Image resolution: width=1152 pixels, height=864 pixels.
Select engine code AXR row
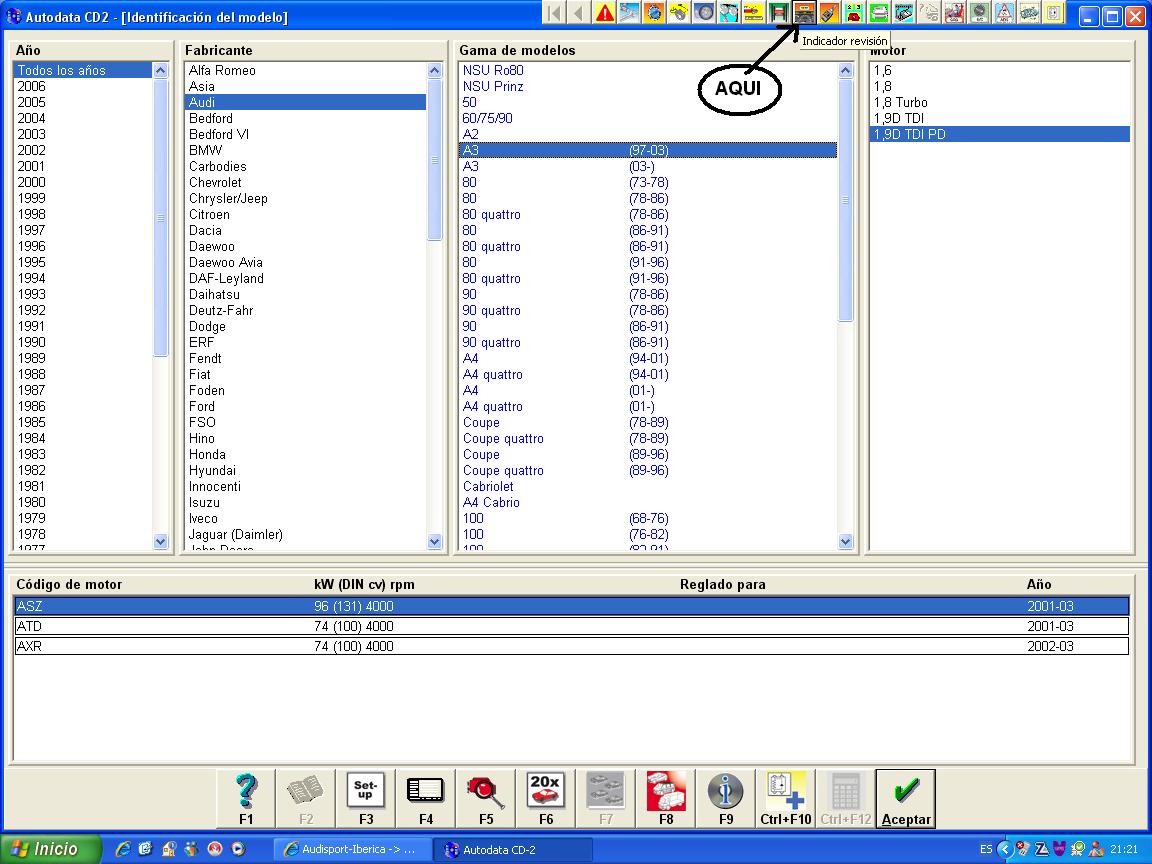click(x=571, y=647)
